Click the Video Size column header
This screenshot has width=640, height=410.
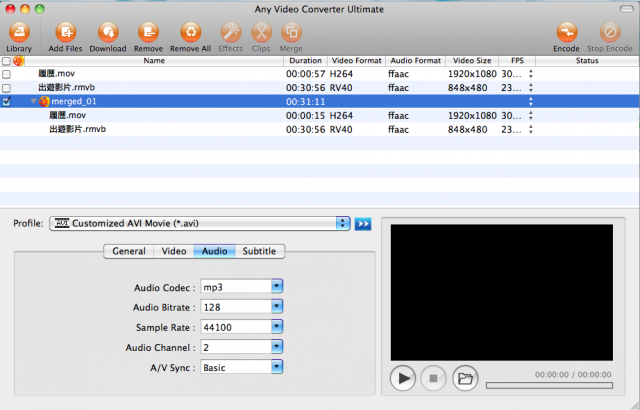point(472,61)
